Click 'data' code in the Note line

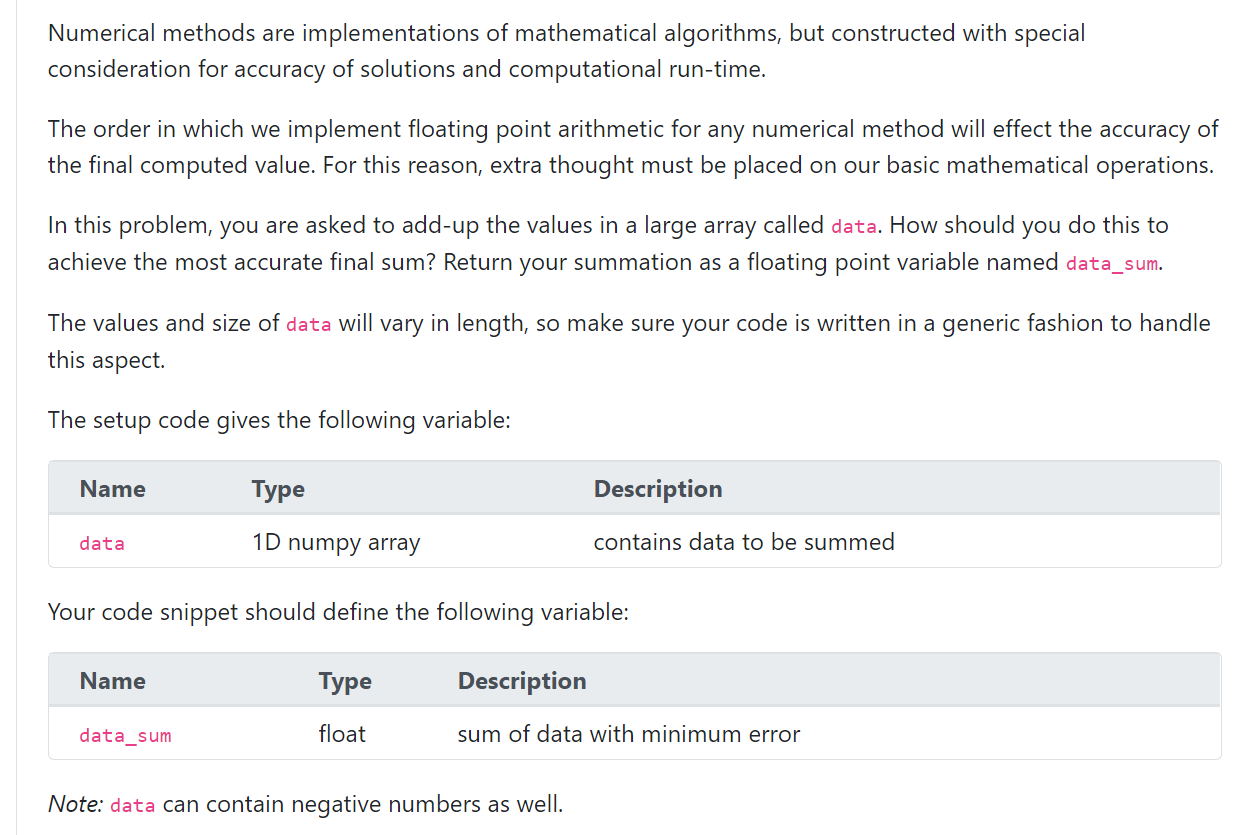click(x=132, y=806)
